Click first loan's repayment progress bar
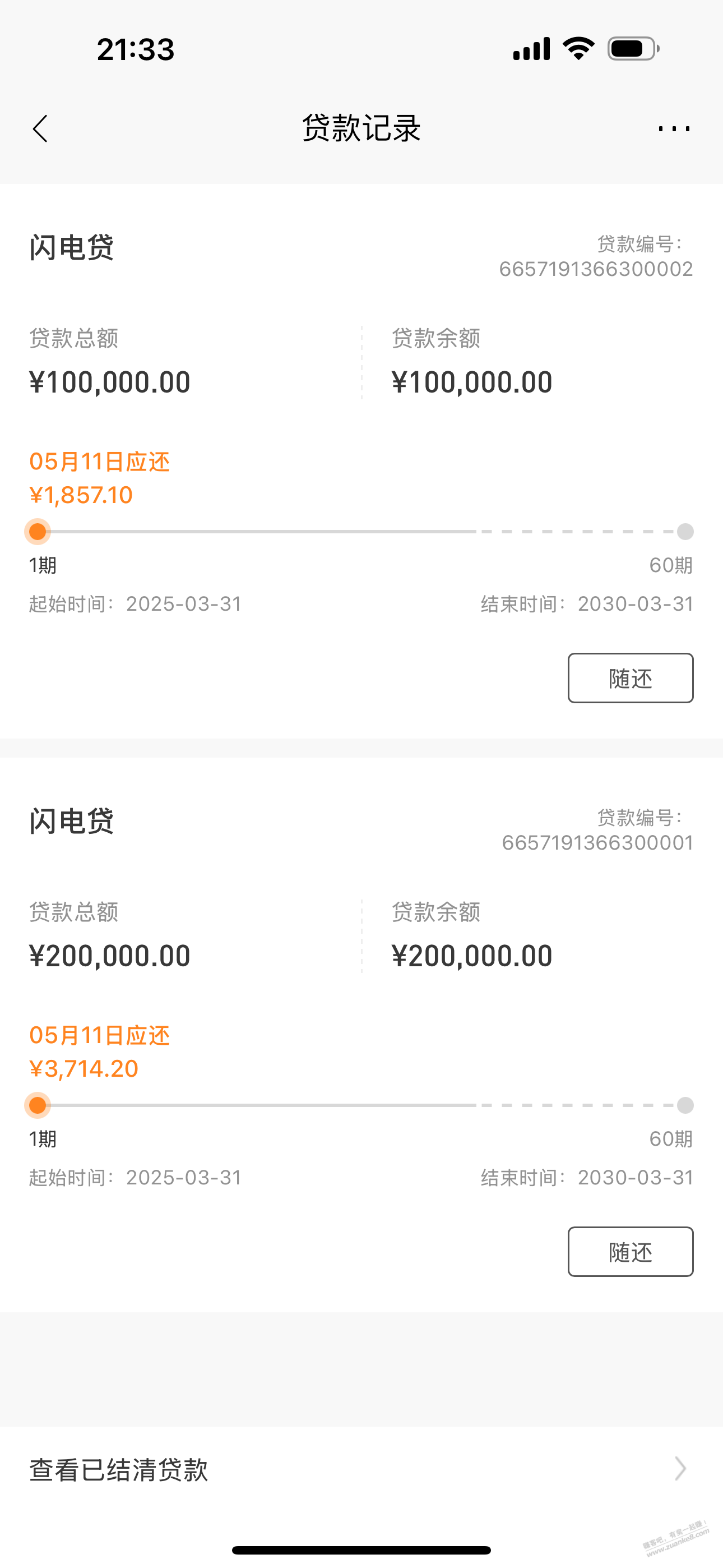723x1568 pixels. click(x=361, y=532)
